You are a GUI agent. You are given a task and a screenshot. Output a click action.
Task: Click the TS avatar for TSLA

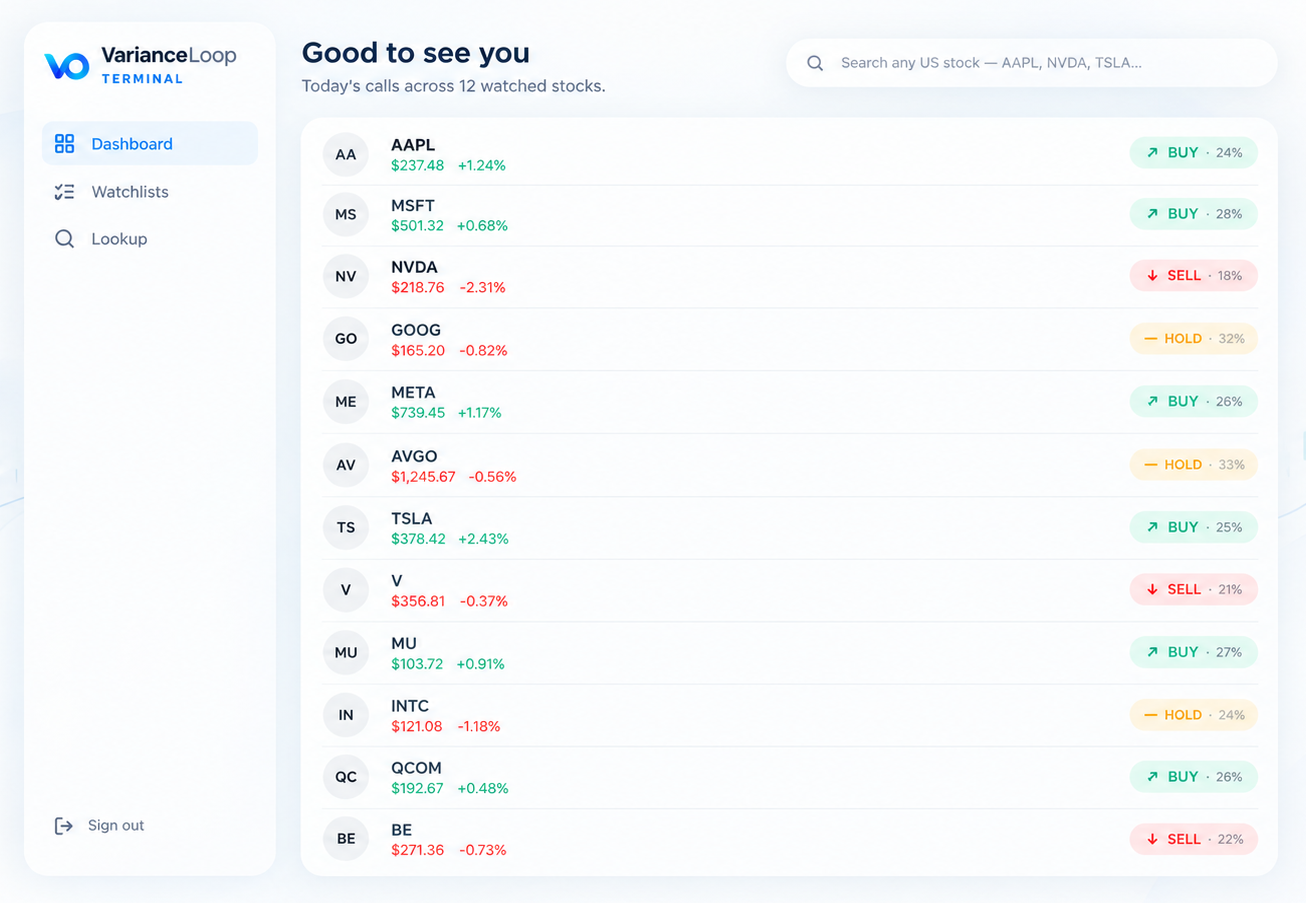(346, 527)
